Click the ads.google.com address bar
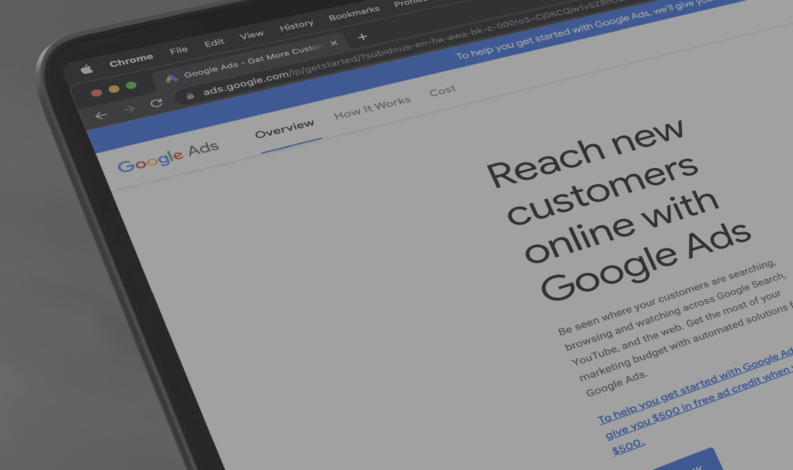 pyautogui.click(x=405, y=48)
